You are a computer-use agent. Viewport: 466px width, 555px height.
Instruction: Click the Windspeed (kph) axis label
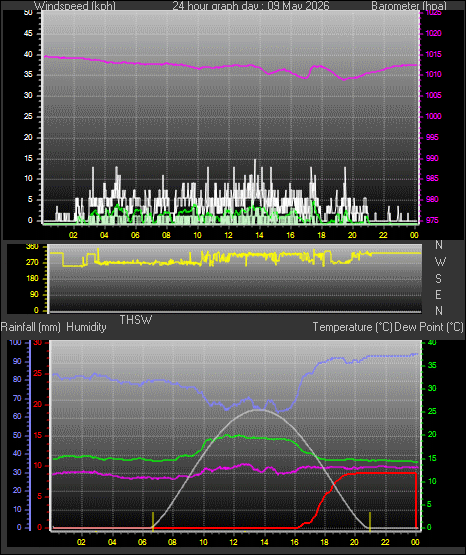(75, 6)
